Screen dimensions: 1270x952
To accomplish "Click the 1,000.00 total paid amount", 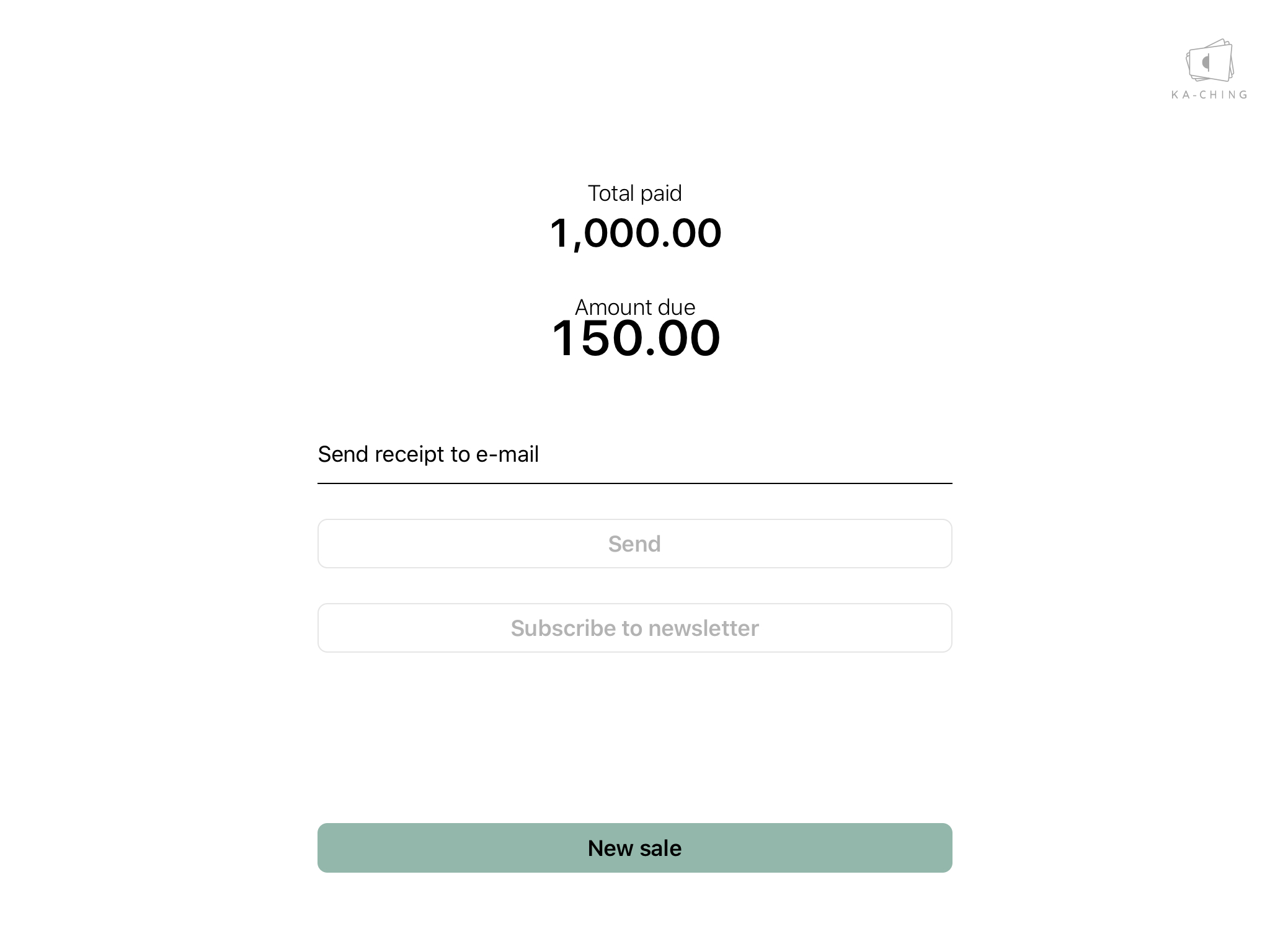I will (x=635, y=234).
